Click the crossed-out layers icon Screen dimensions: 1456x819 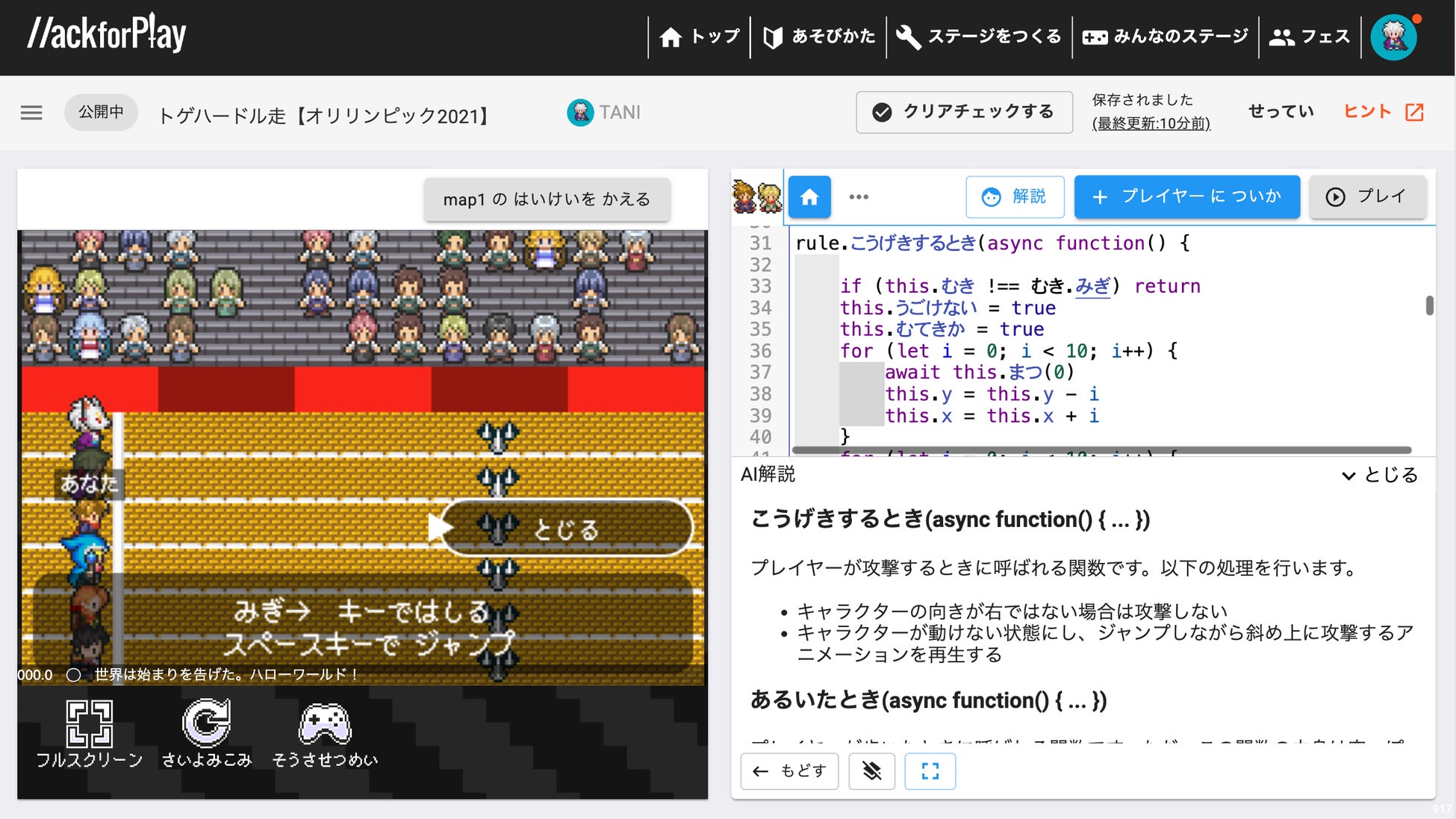click(x=871, y=771)
